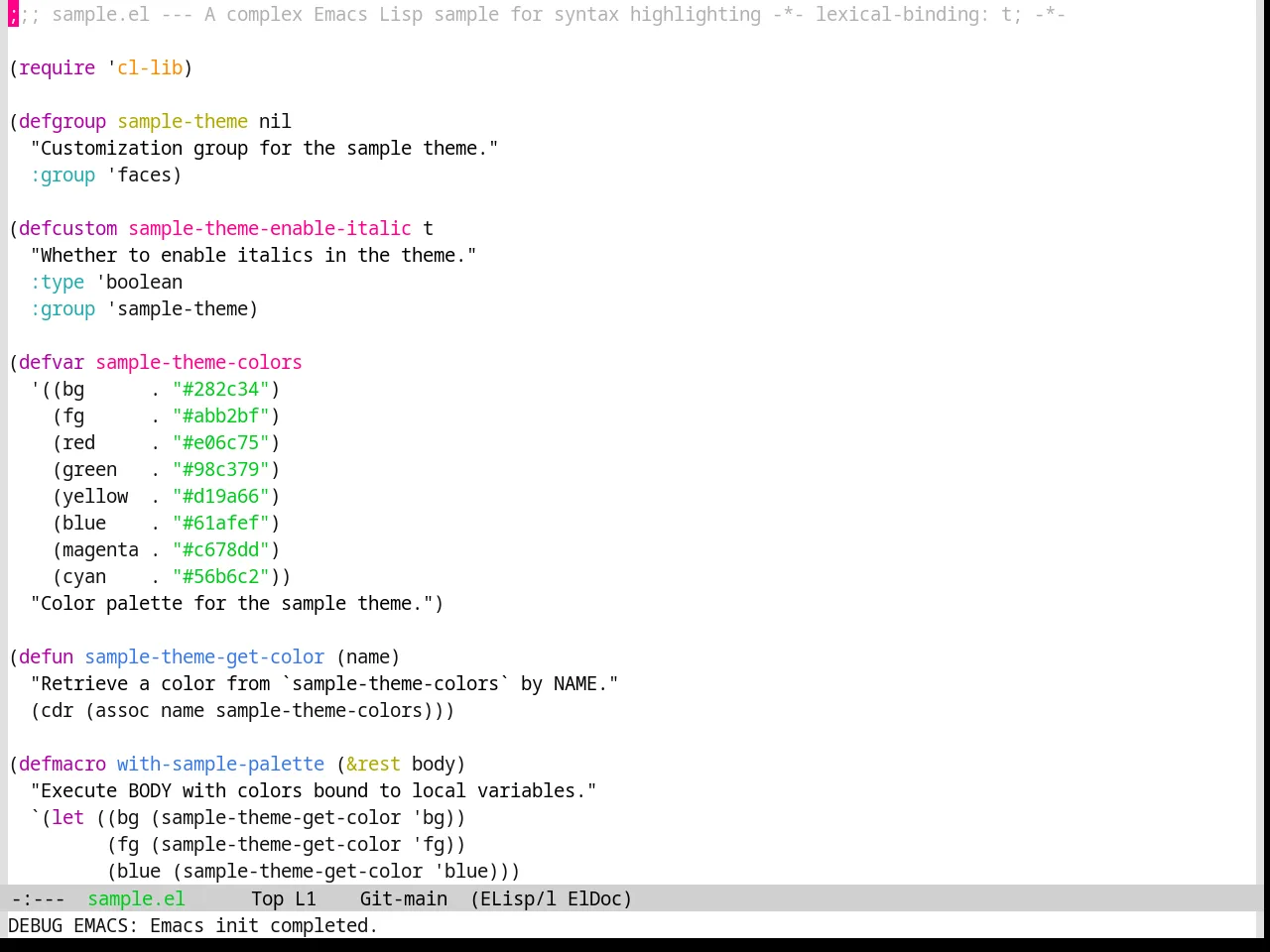Click the 'boolean symbol
The height and width of the screenshot is (952, 1270).
click(x=139, y=282)
